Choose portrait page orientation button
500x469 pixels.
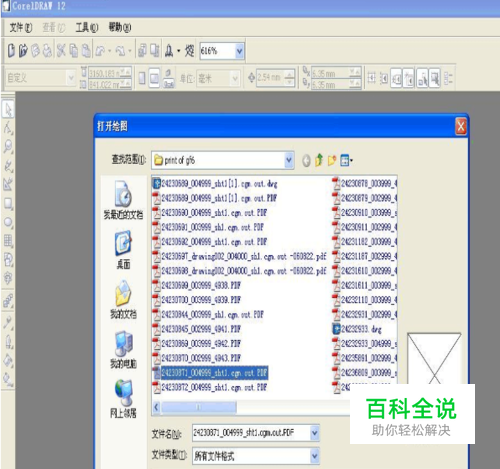coord(142,78)
